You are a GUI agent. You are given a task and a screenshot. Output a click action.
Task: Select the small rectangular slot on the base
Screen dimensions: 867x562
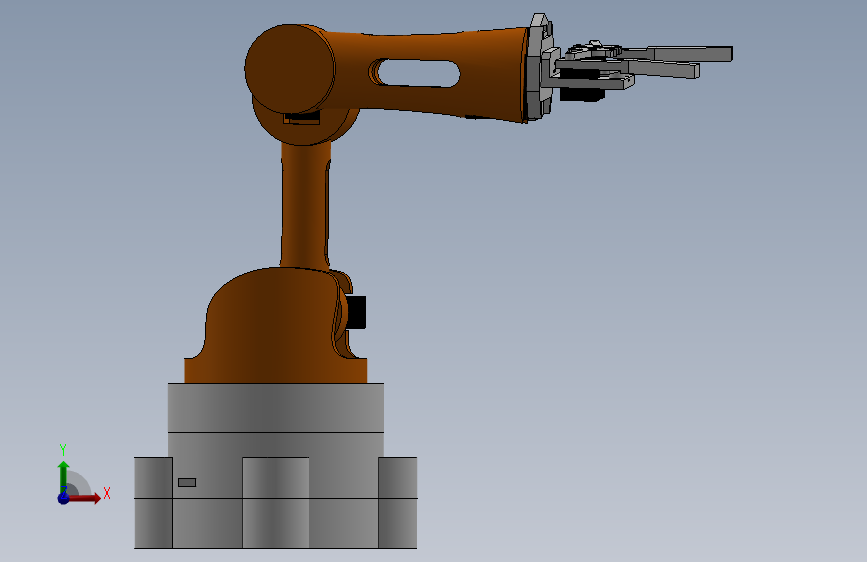tap(187, 482)
